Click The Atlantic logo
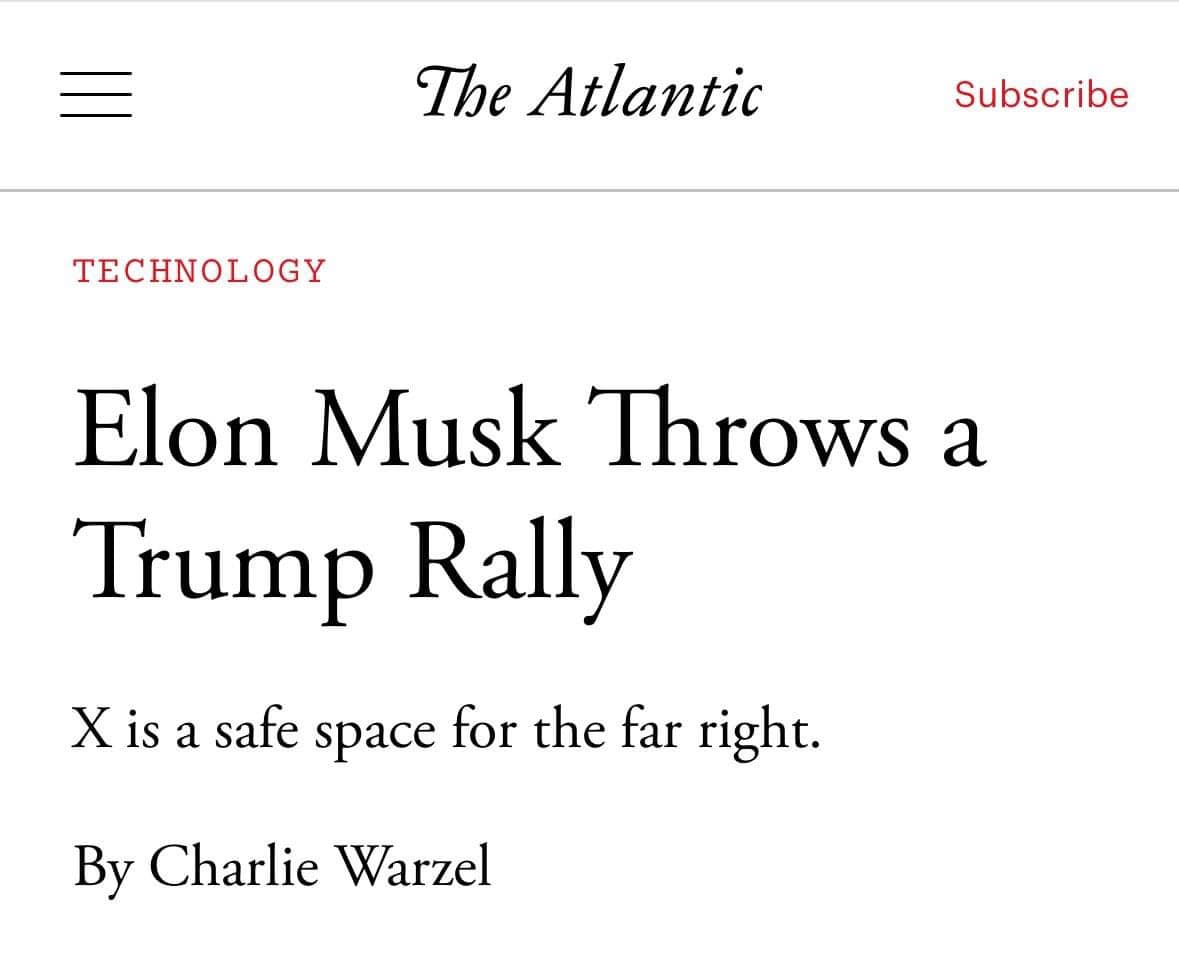The width and height of the screenshot is (1179, 959). tap(588, 92)
